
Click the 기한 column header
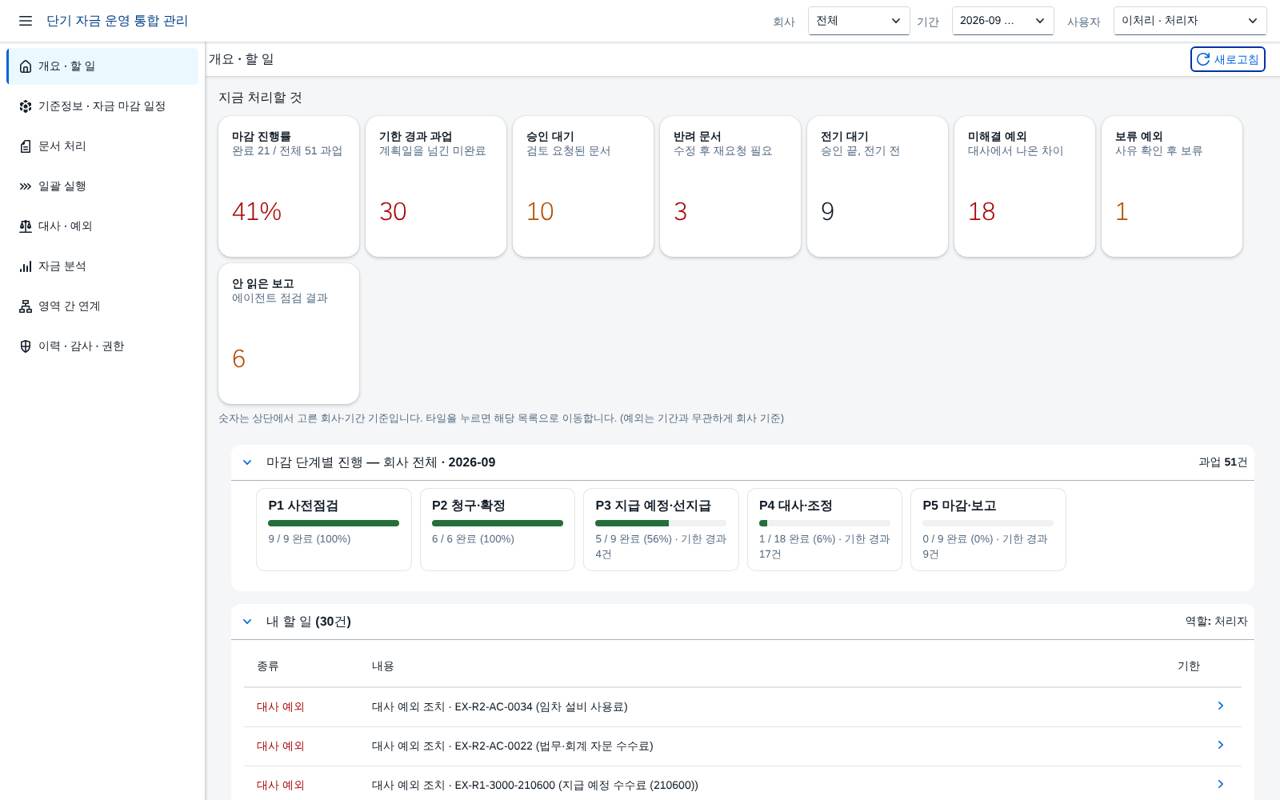tap(1188, 666)
